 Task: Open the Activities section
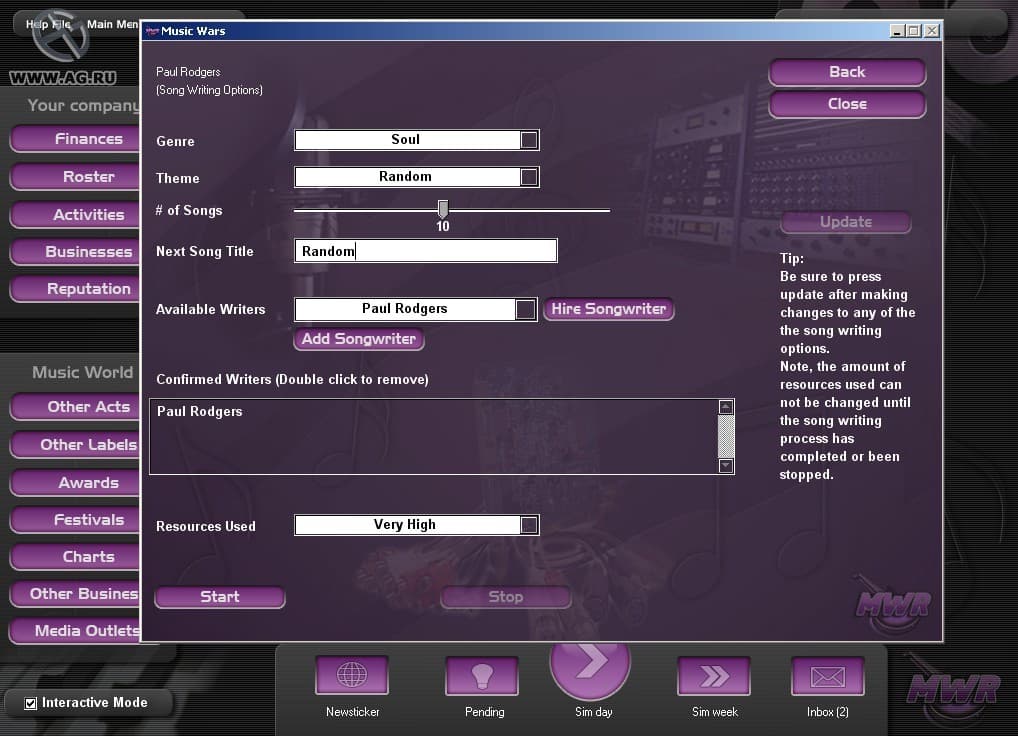pyautogui.click(x=77, y=215)
